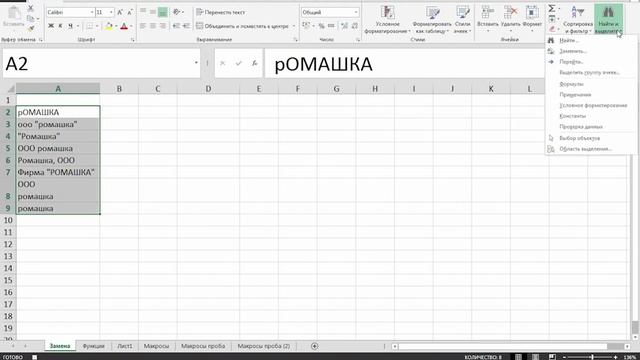Choose Область выделения... menu entry

pos(590,149)
